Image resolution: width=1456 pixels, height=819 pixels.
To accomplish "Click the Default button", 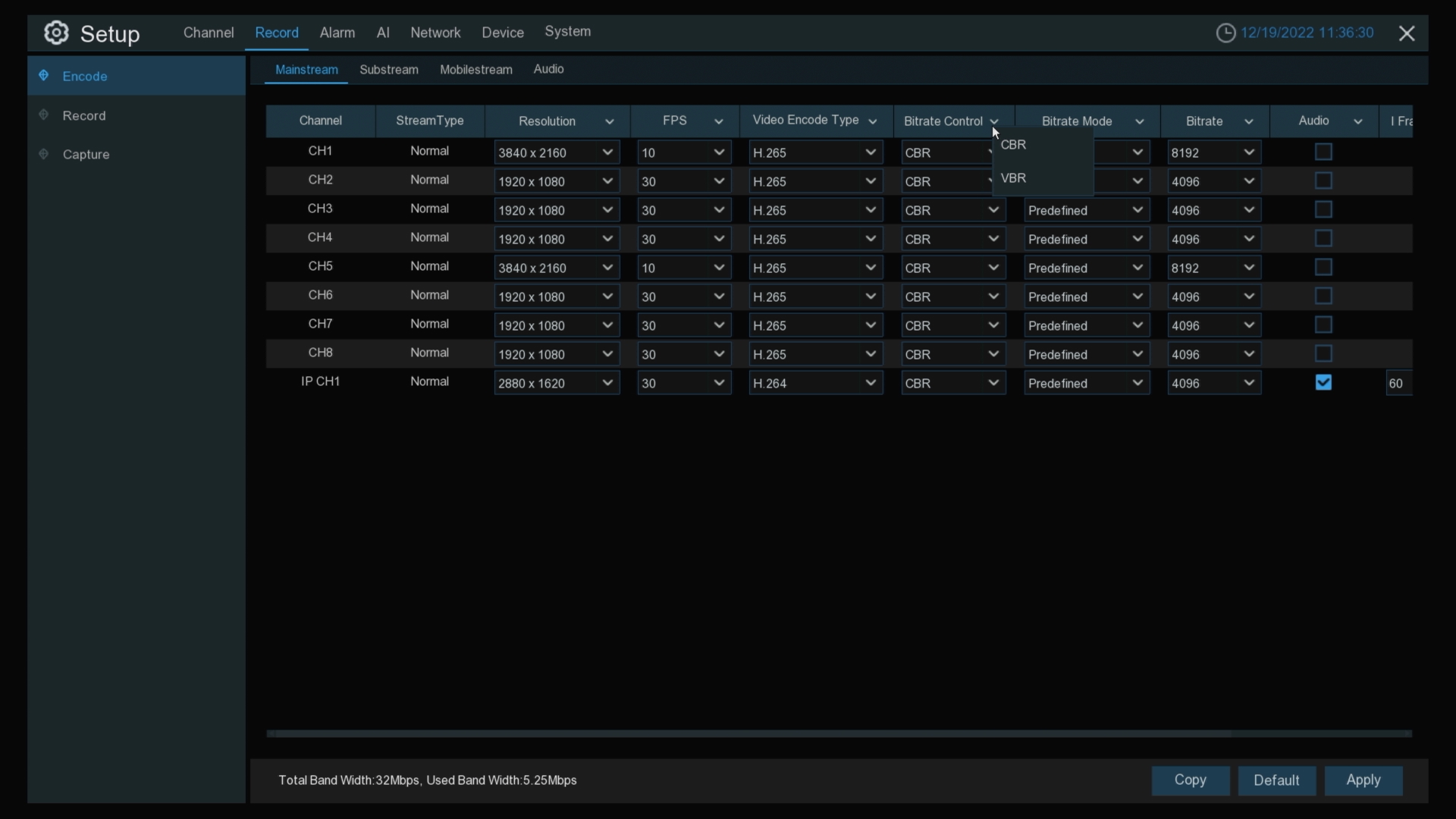I will tap(1277, 780).
